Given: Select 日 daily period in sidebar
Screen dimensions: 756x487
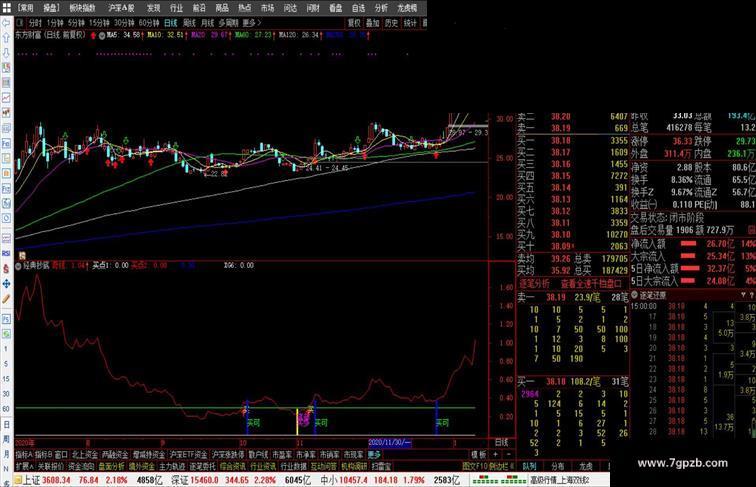Looking at the screenshot, I should pos(6,424).
